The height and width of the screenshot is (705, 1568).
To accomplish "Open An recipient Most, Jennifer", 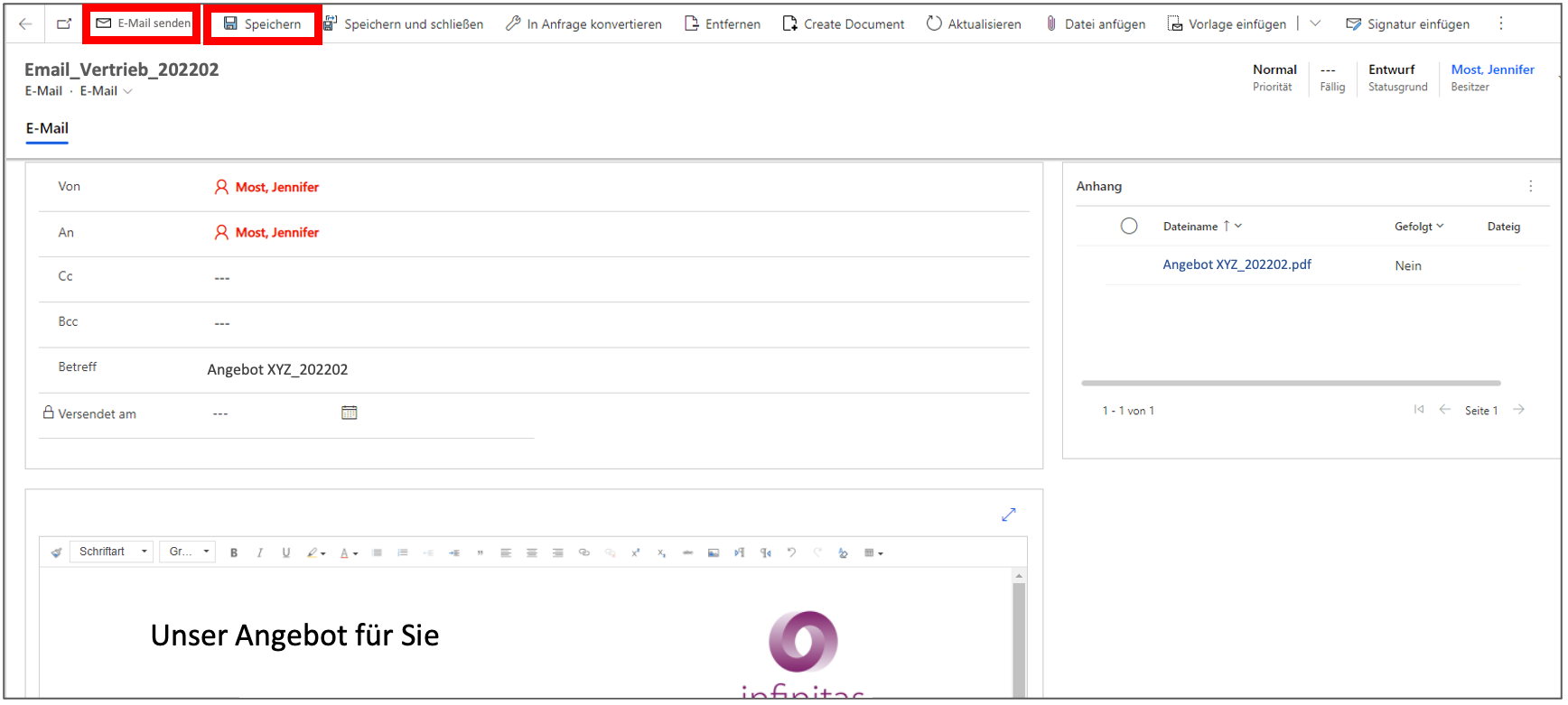I will pyautogui.click(x=277, y=232).
